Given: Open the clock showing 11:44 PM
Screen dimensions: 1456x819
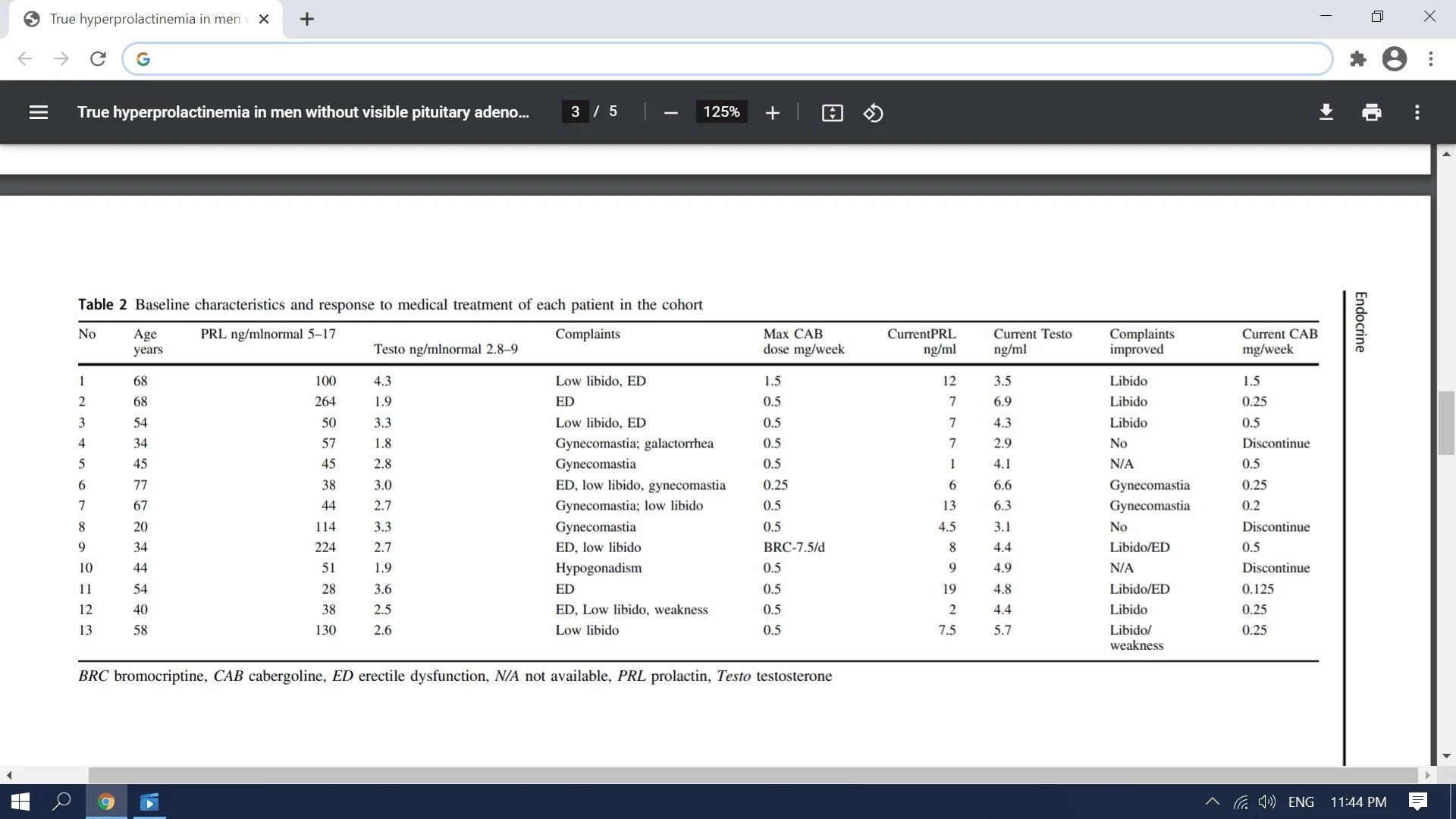Looking at the screenshot, I should click(x=1358, y=802).
